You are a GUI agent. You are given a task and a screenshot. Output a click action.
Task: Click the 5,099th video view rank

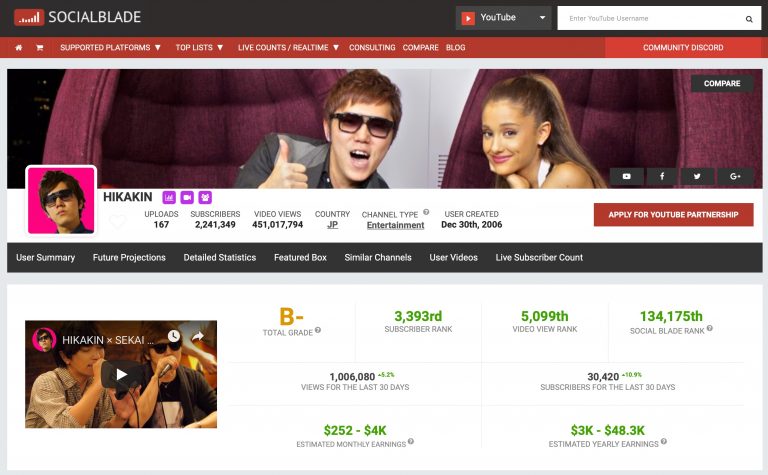coord(545,316)
